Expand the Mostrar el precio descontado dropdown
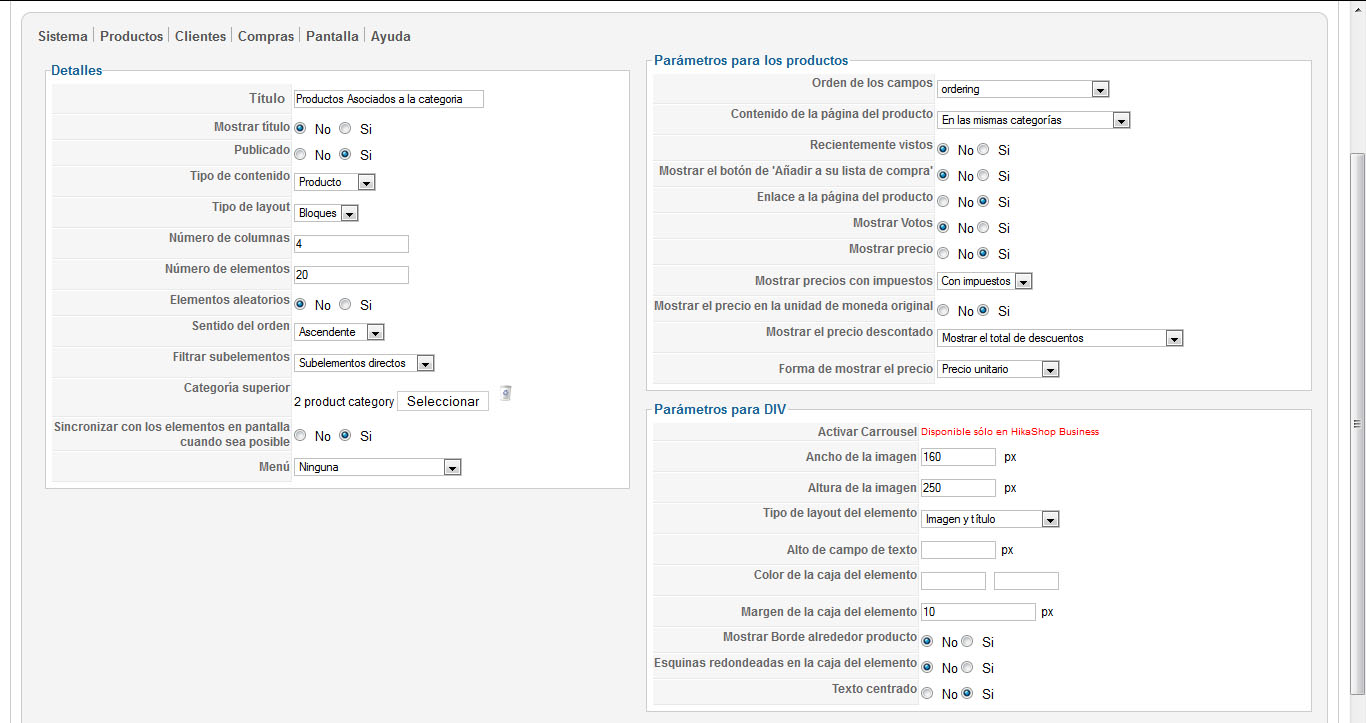 click(x=1060, y=338)
